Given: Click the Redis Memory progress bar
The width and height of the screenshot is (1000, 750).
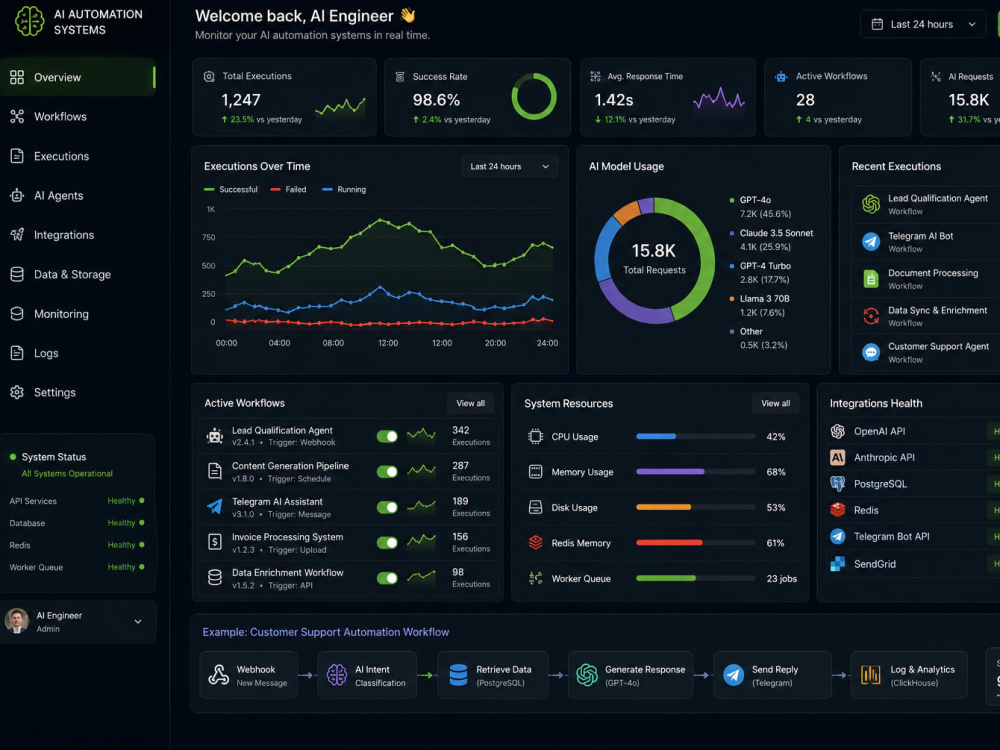Looking at the screenshot, I should point(696,543).
